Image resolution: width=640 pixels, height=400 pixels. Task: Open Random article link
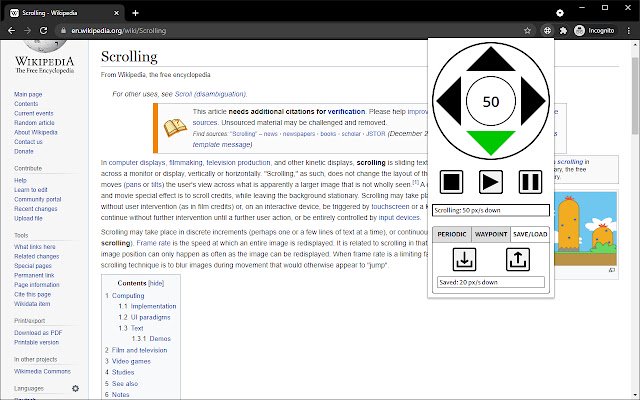click(x=34, y=123)
